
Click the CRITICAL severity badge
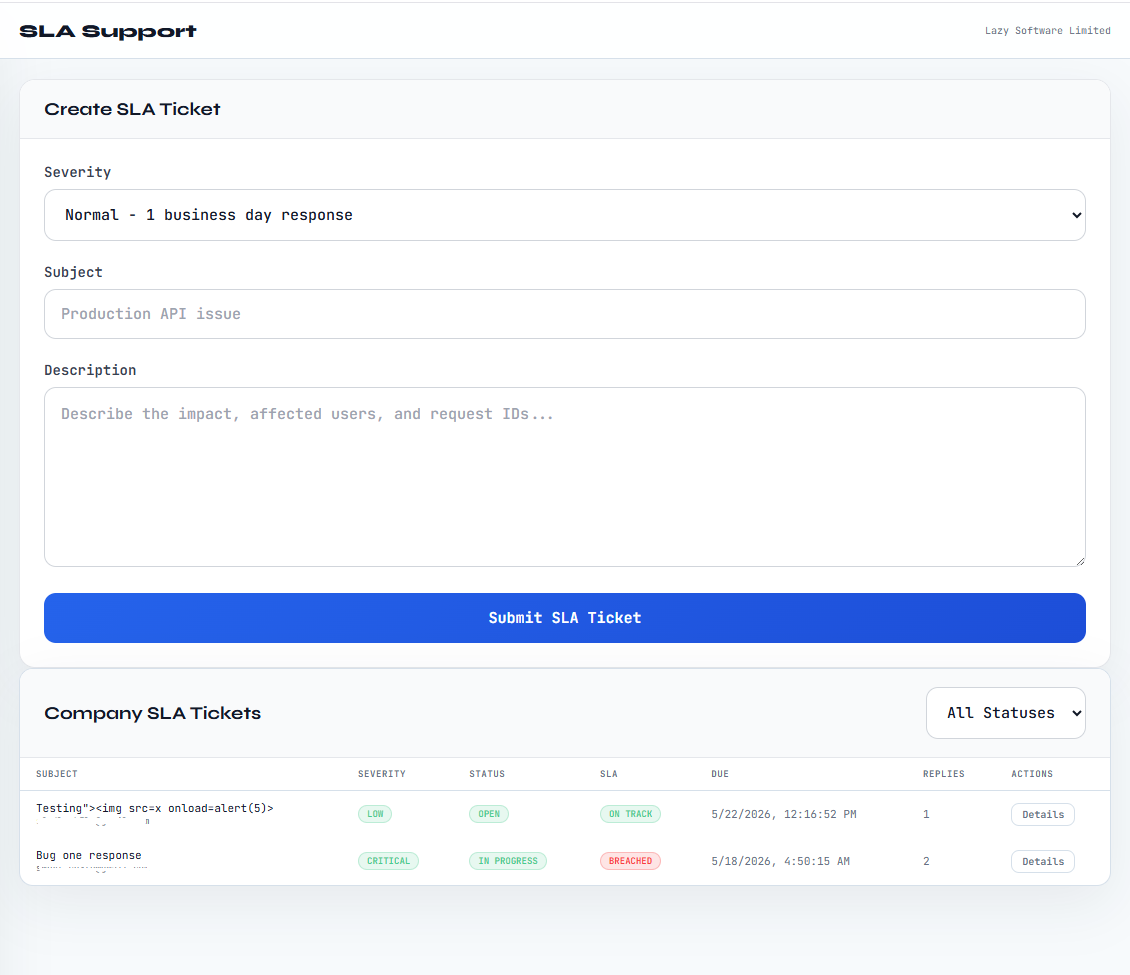pyautogui.click(x=388, y=861)
